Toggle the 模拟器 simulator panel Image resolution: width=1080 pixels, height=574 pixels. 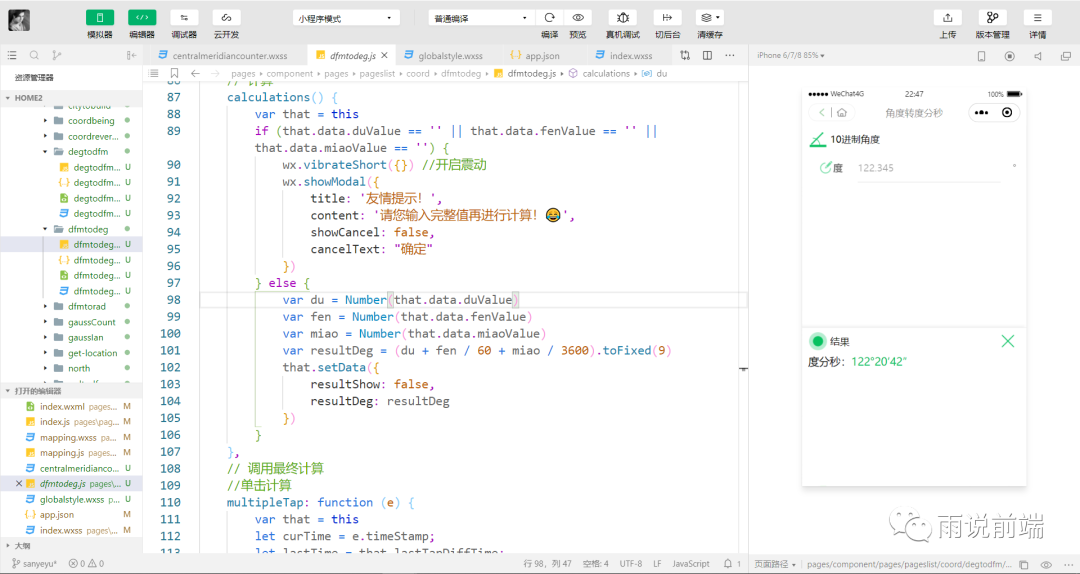[x=100, y=18]
